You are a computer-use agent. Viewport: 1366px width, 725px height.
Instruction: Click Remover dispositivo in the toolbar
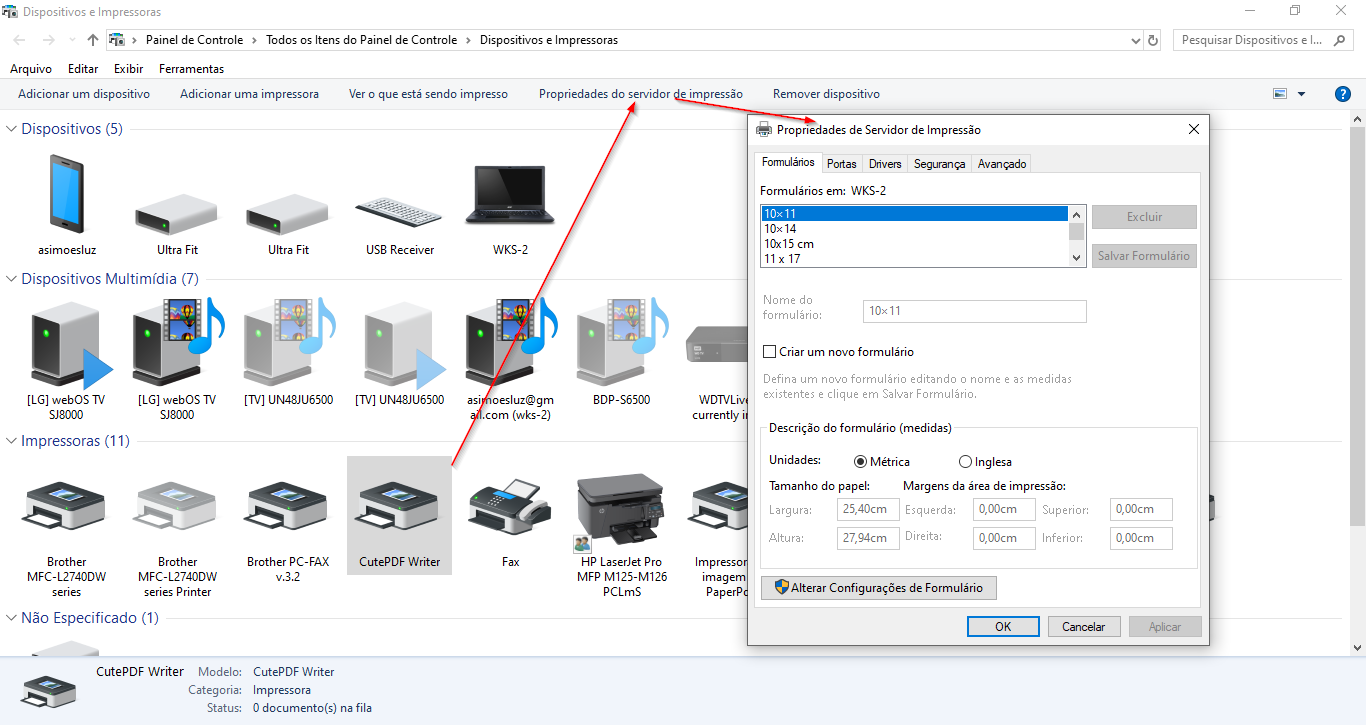tap(826, 94)
